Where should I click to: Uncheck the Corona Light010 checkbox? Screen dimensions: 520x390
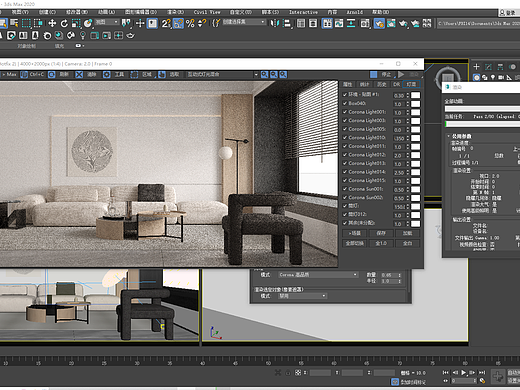[x=345, y=138]
